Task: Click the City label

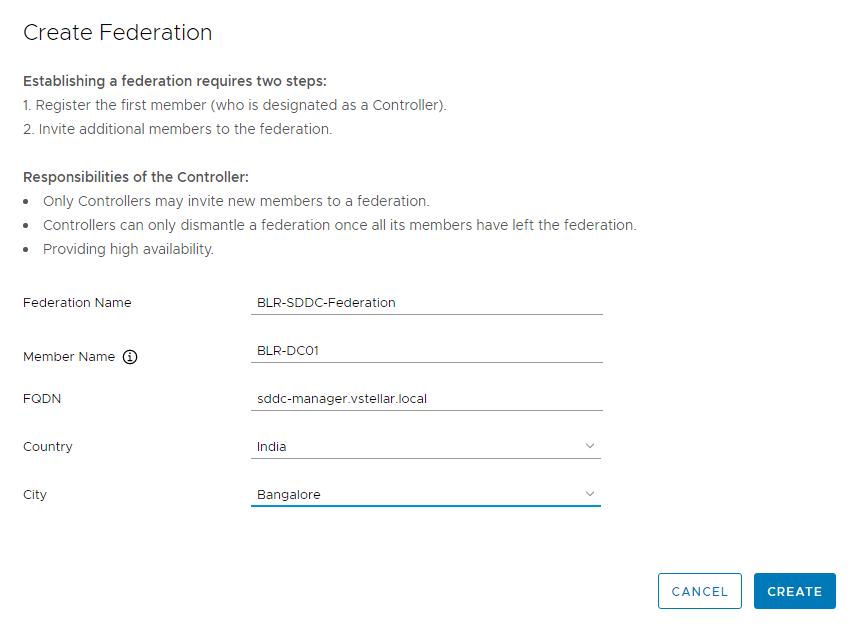Action: coord(35,494)
